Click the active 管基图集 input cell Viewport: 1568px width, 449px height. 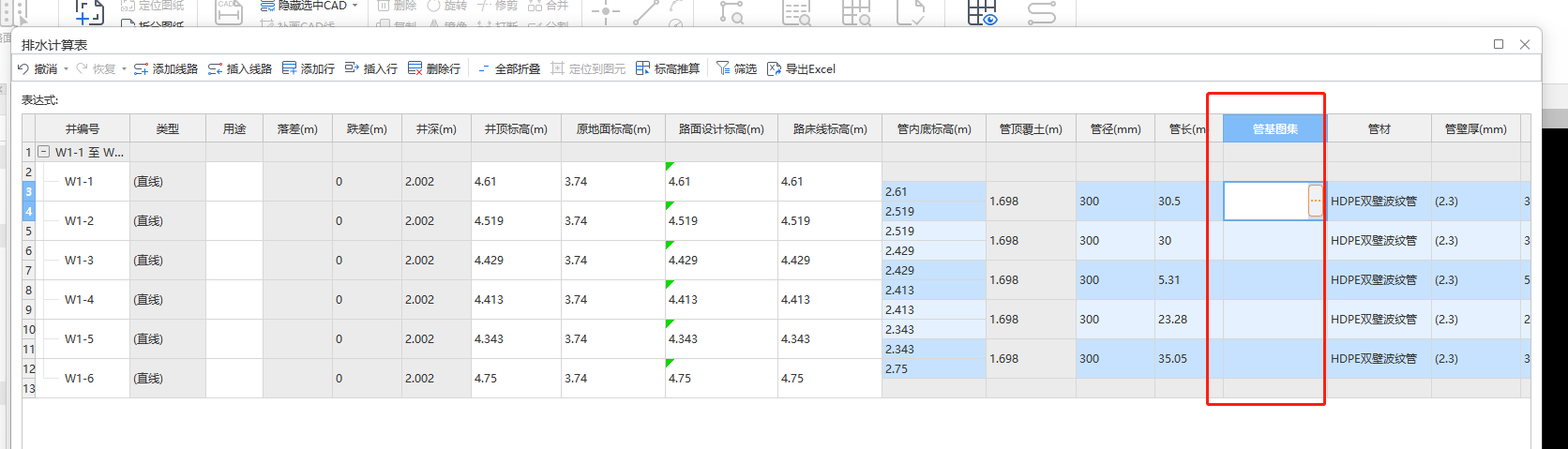1266,201
